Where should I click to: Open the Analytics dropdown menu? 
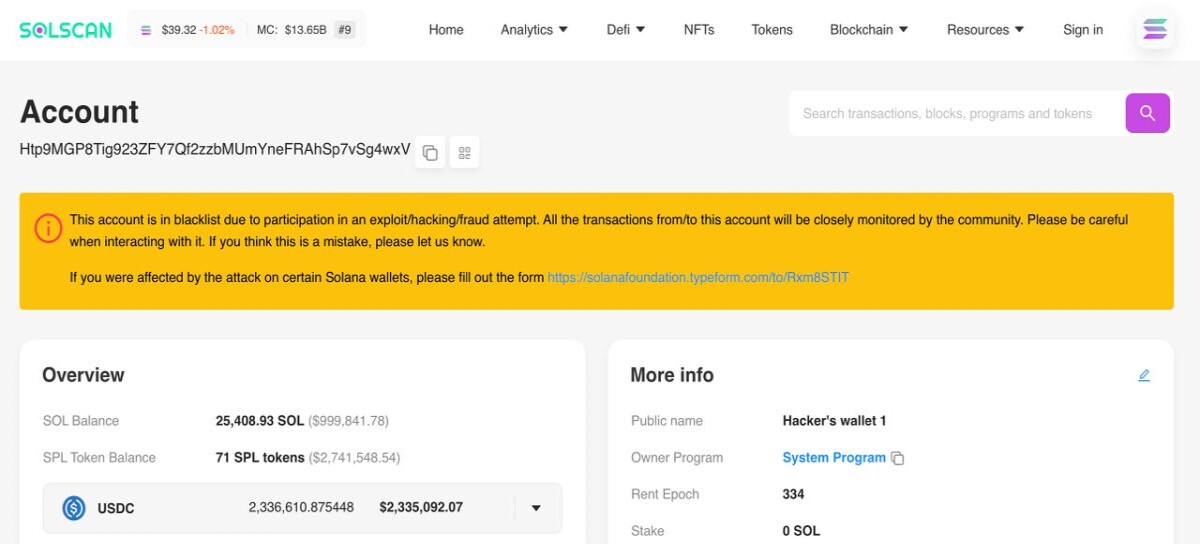pos(534,30)
